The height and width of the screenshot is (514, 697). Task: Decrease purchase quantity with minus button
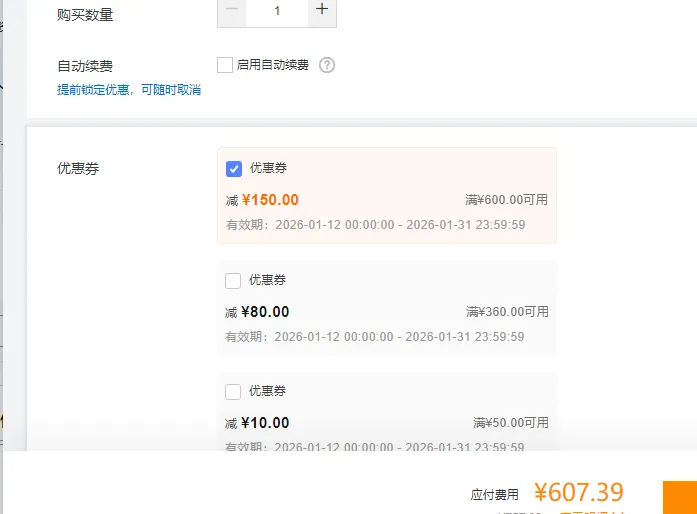(232, 12)
